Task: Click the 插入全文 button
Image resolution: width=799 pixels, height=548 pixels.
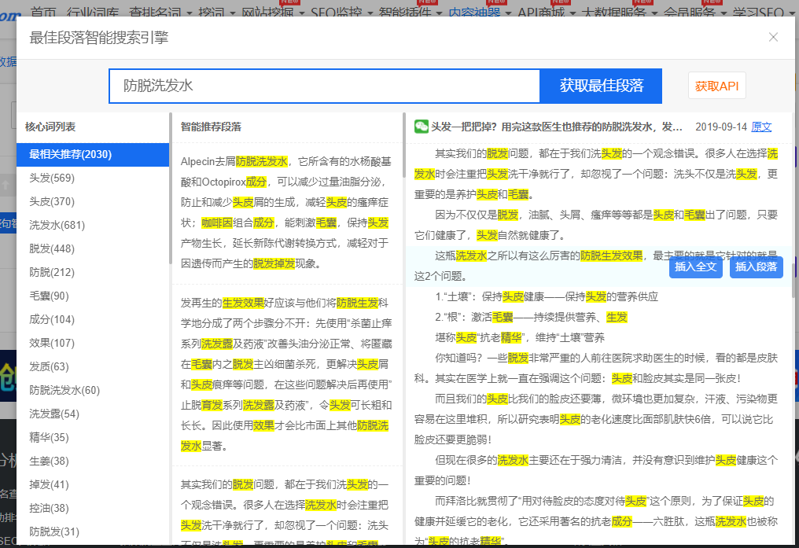Action: point(696,267)
